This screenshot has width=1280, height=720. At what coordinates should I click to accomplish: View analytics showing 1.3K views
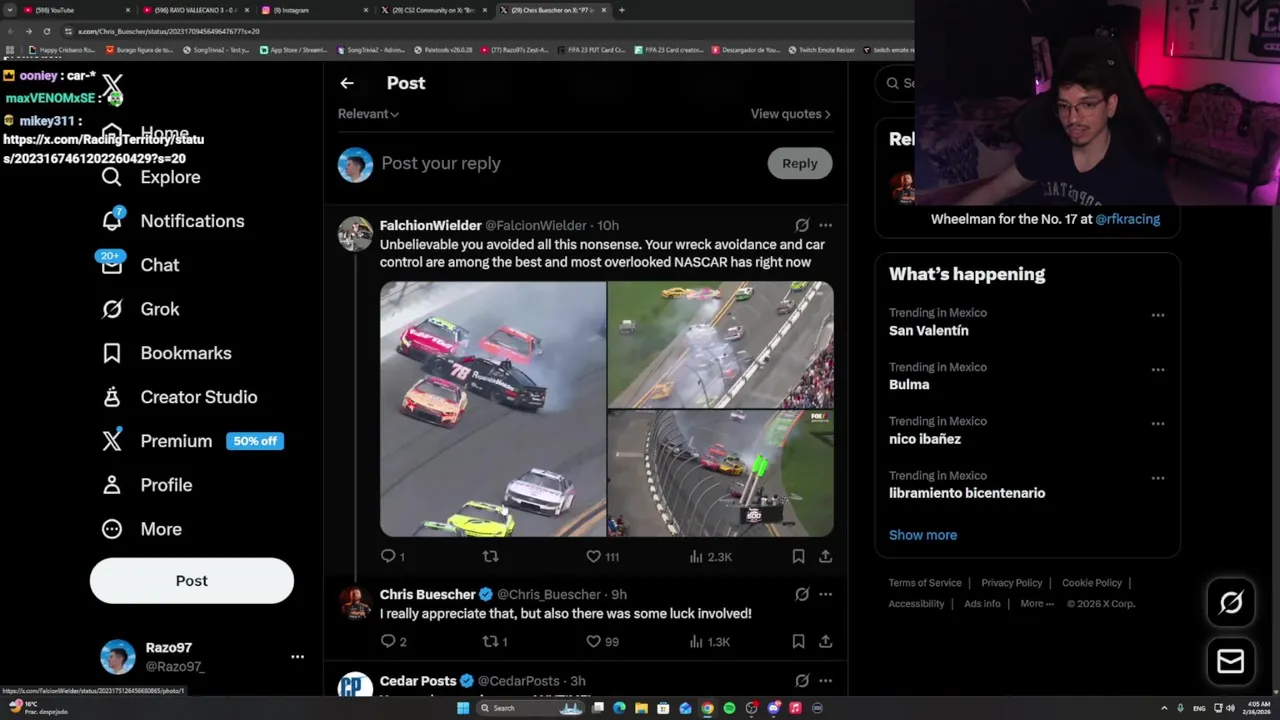(x=711, y=641)
